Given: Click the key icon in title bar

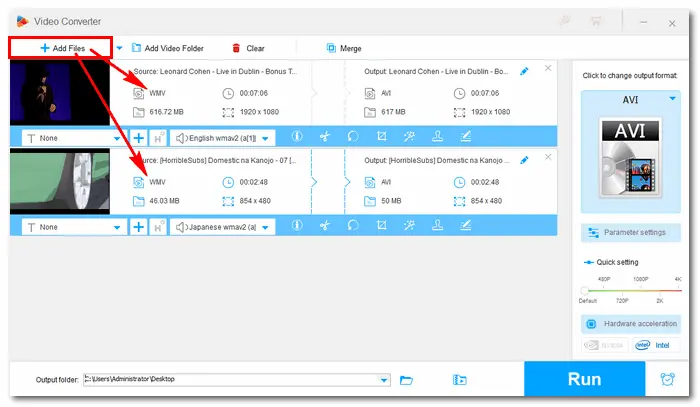Looking at the screenshot, I should pos(565,21).
